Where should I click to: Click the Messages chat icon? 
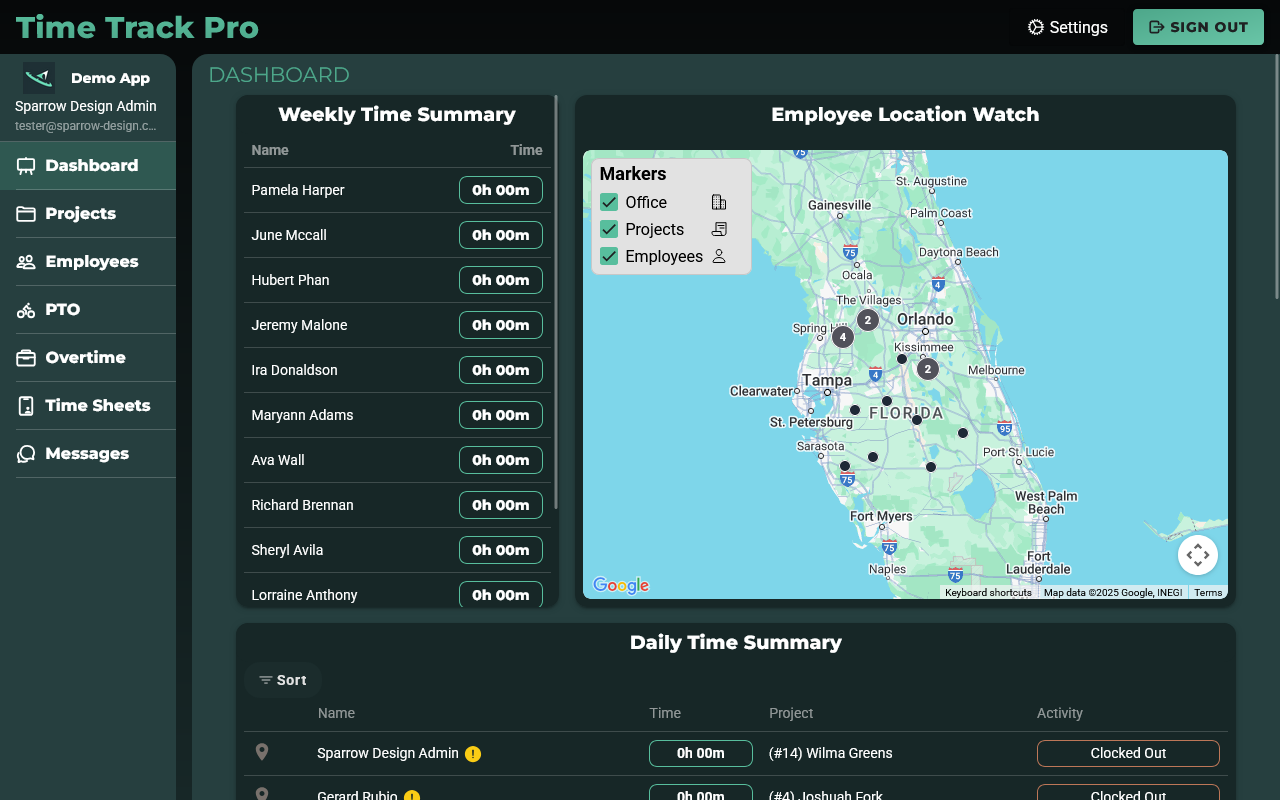click(x=26, y=454)
